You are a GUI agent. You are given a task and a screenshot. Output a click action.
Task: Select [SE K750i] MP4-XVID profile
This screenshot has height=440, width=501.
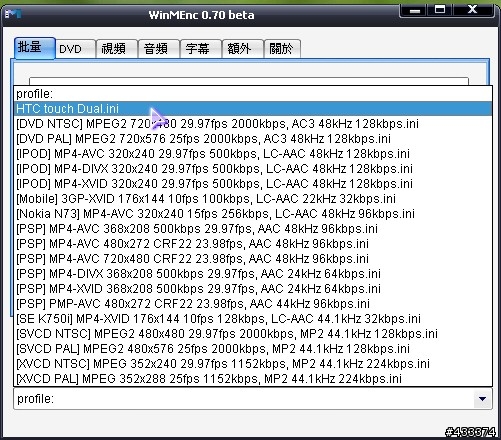253,319
